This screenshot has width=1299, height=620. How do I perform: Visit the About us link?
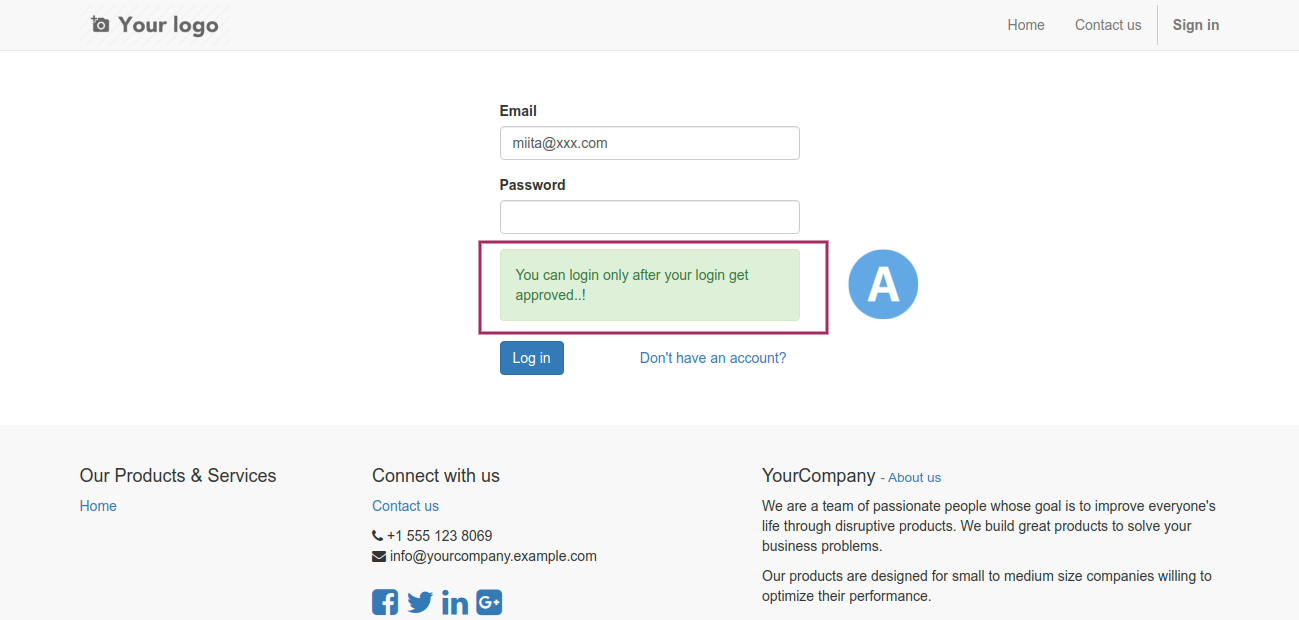coord(914,478)
